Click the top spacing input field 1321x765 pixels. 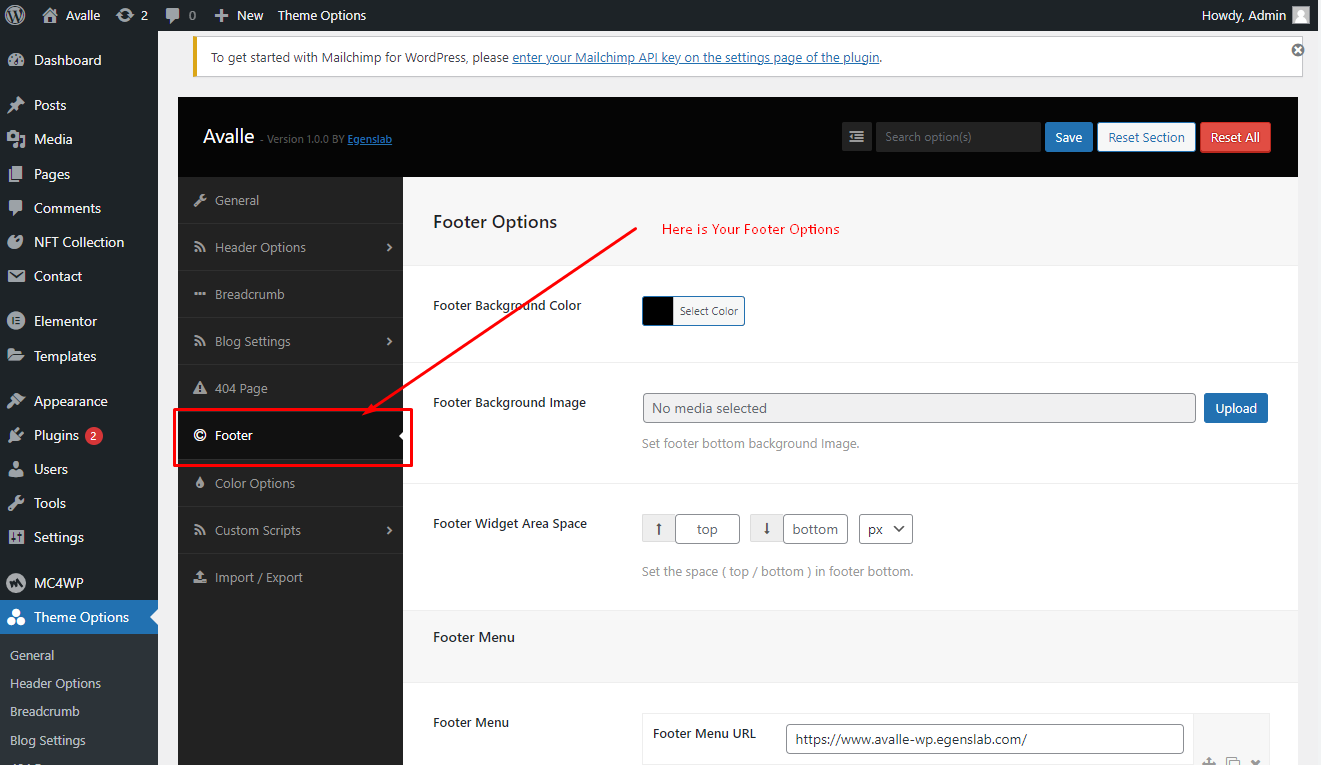coord(707,529)
